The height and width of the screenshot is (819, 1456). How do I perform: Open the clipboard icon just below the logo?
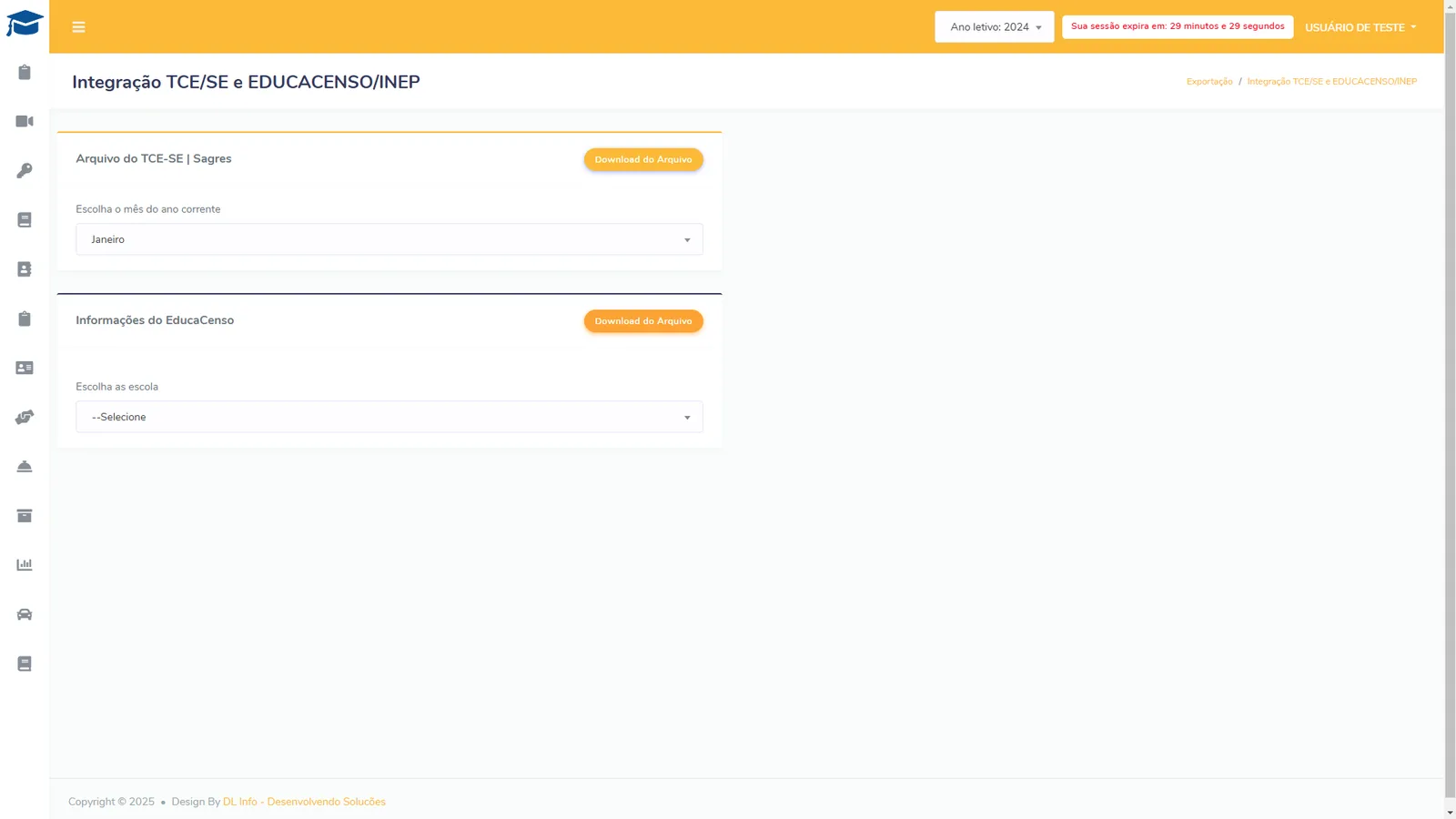25,72
